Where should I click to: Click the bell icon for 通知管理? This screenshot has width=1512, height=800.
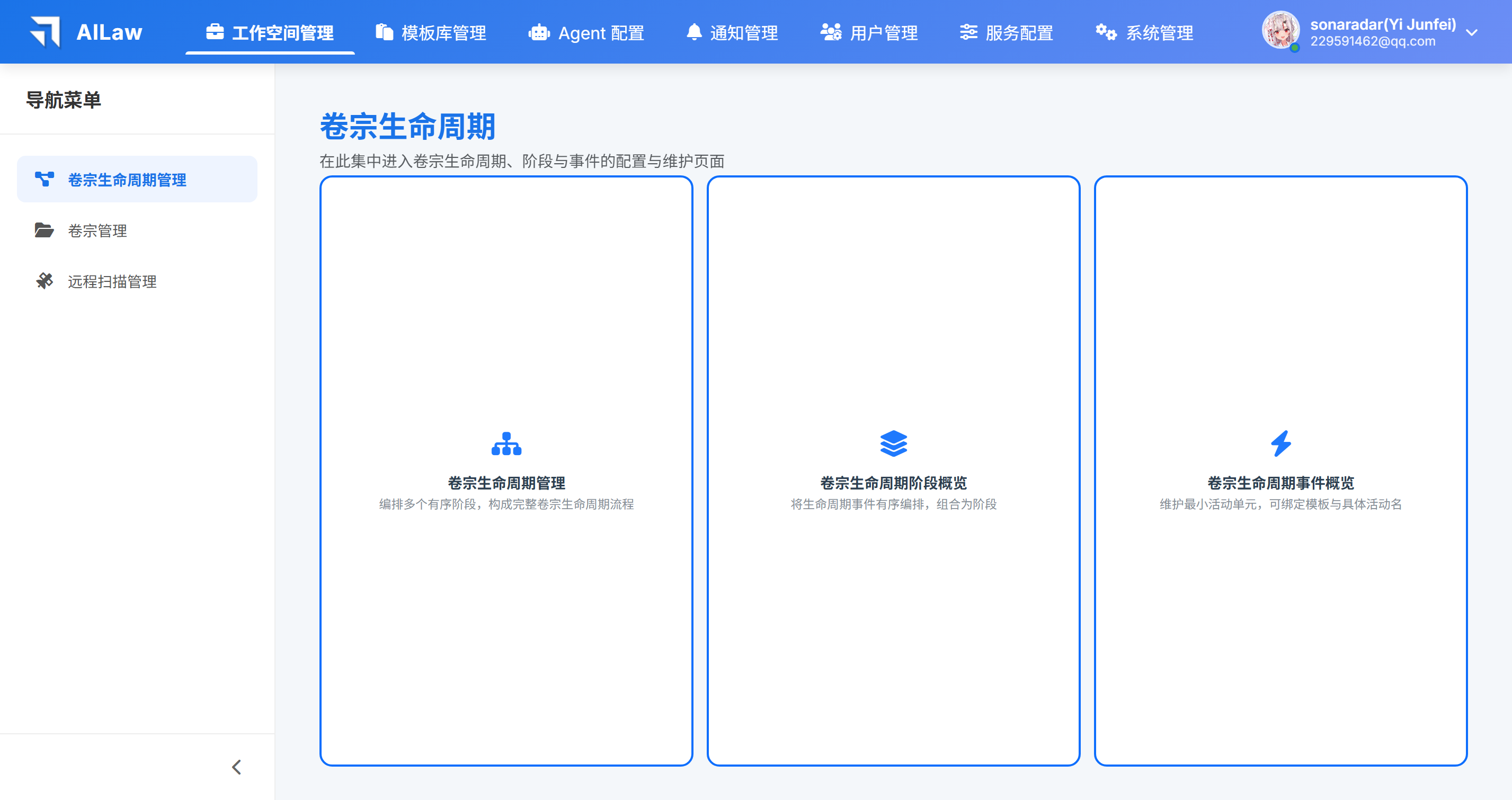(x=694, y=32)
